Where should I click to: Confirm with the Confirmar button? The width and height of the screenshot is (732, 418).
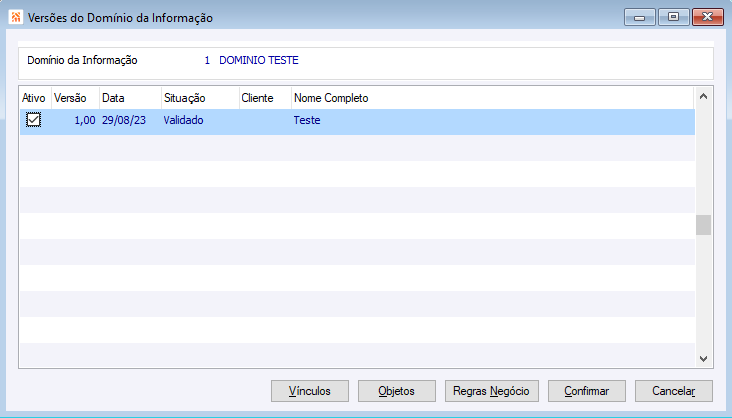coord(586,391)
